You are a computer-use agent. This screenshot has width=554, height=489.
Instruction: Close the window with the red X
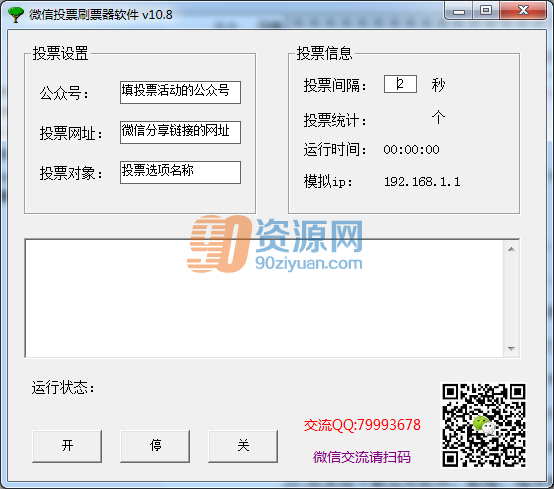click(x=523, y=11)
